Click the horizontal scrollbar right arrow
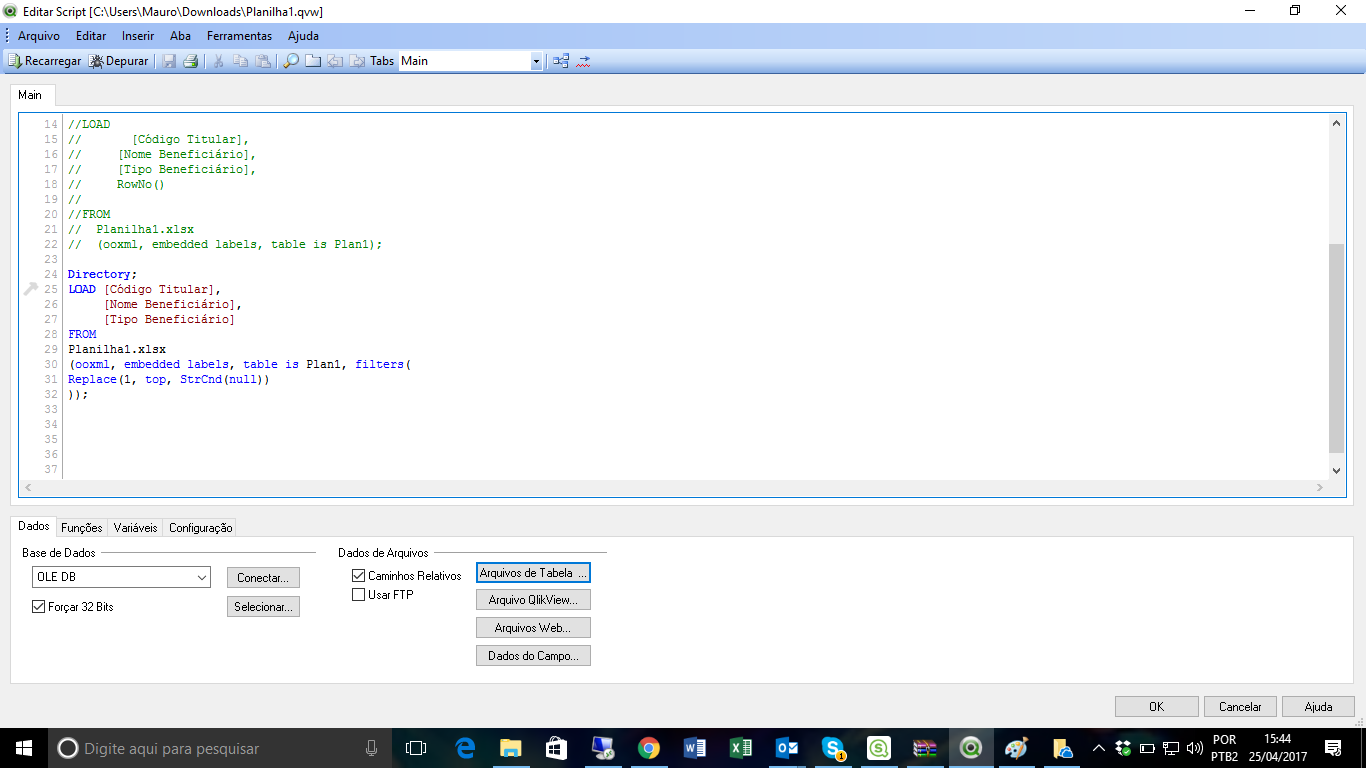1366x768 pixels. click(x=1319, y=487)
